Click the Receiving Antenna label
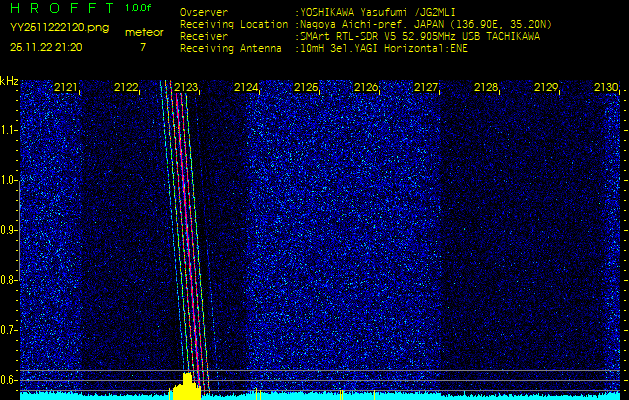Image resolution: width=629 pixels, height=400 pixels. 231,49
